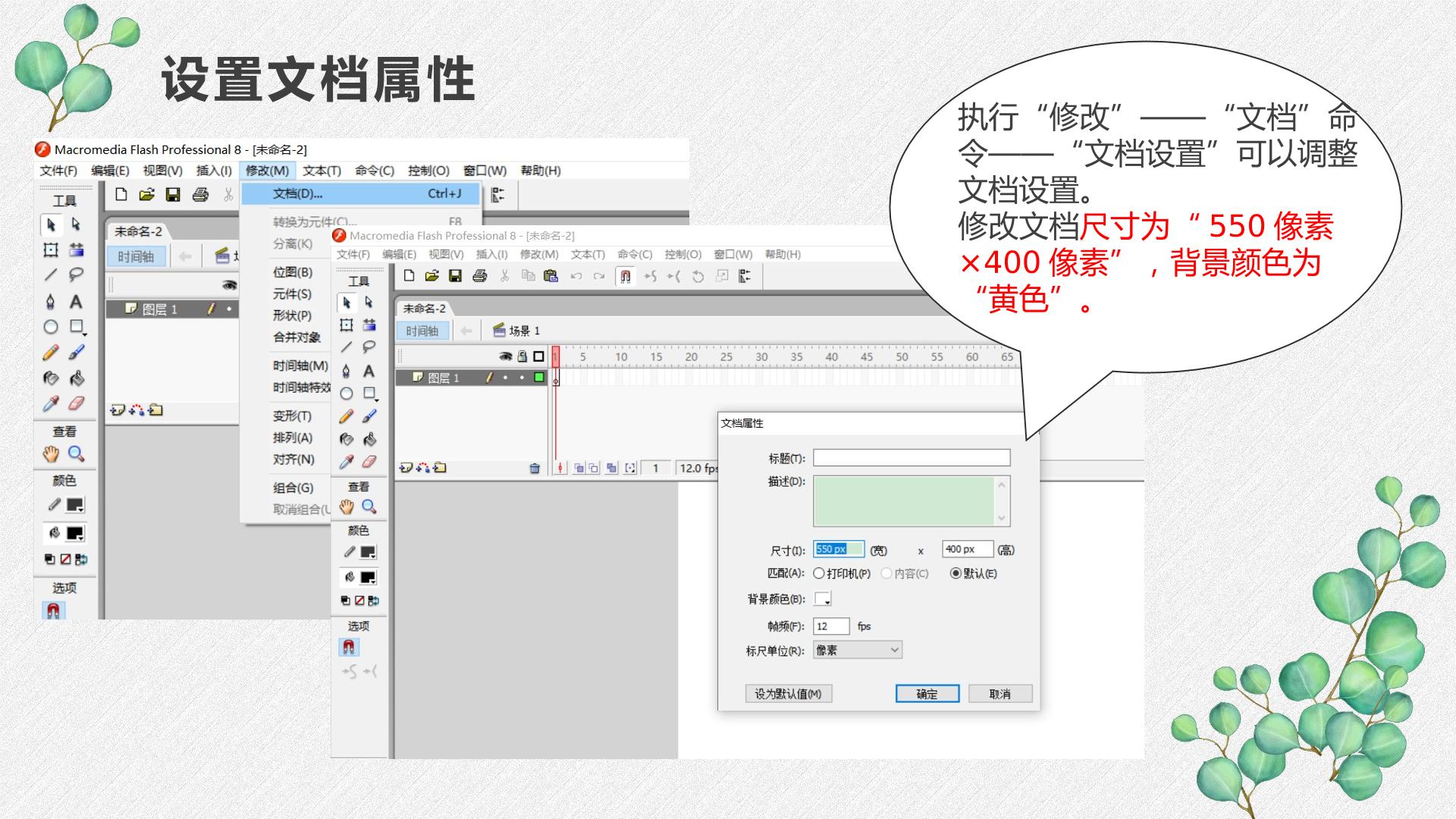Open the 文件(F) menu in the back window

click(x=58, y=171)
